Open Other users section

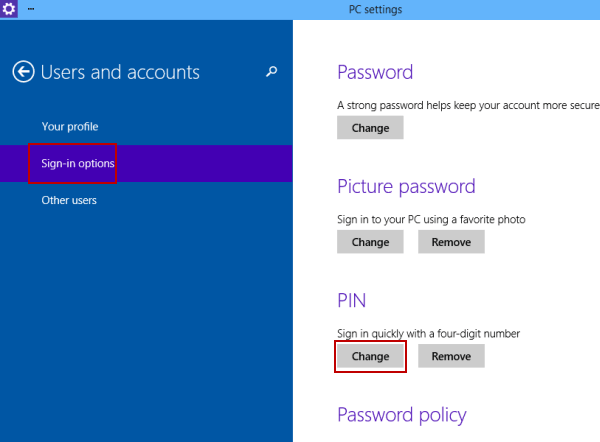[x=69, y=200]
